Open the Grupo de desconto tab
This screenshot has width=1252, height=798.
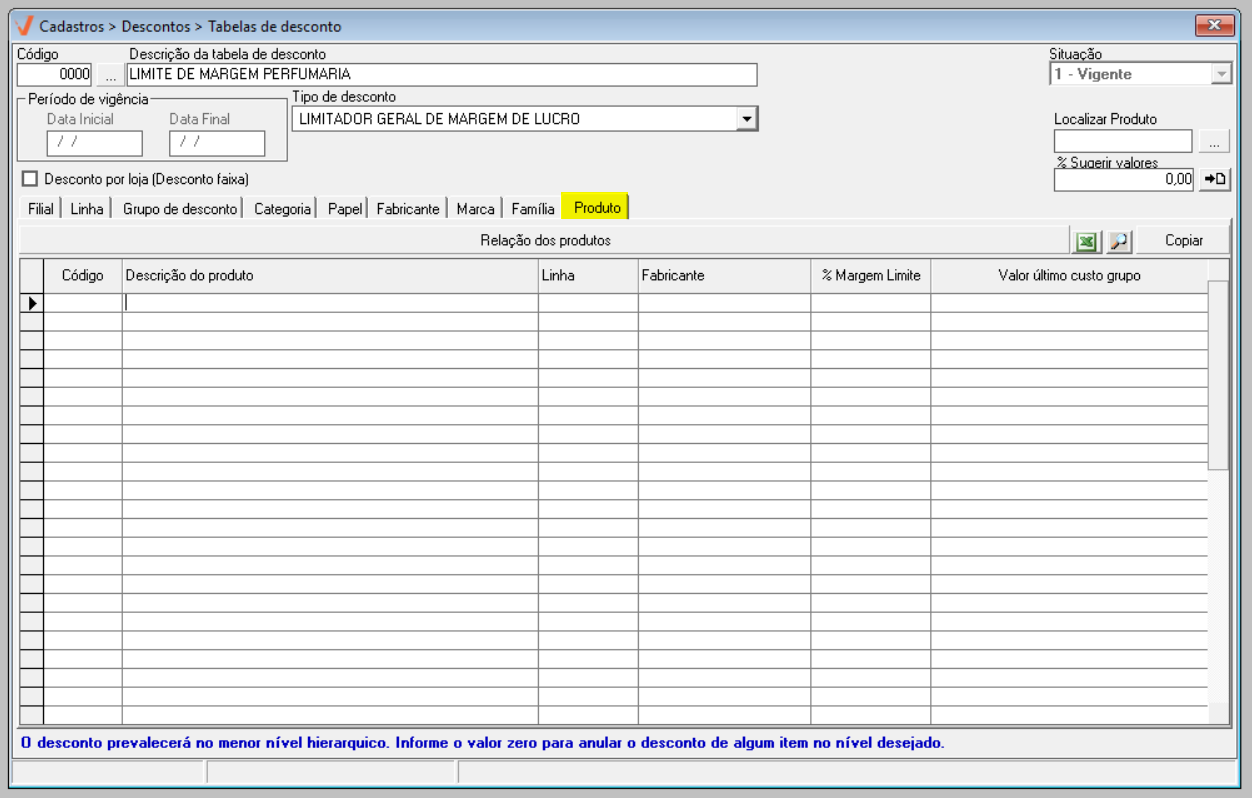coord(180,209)
